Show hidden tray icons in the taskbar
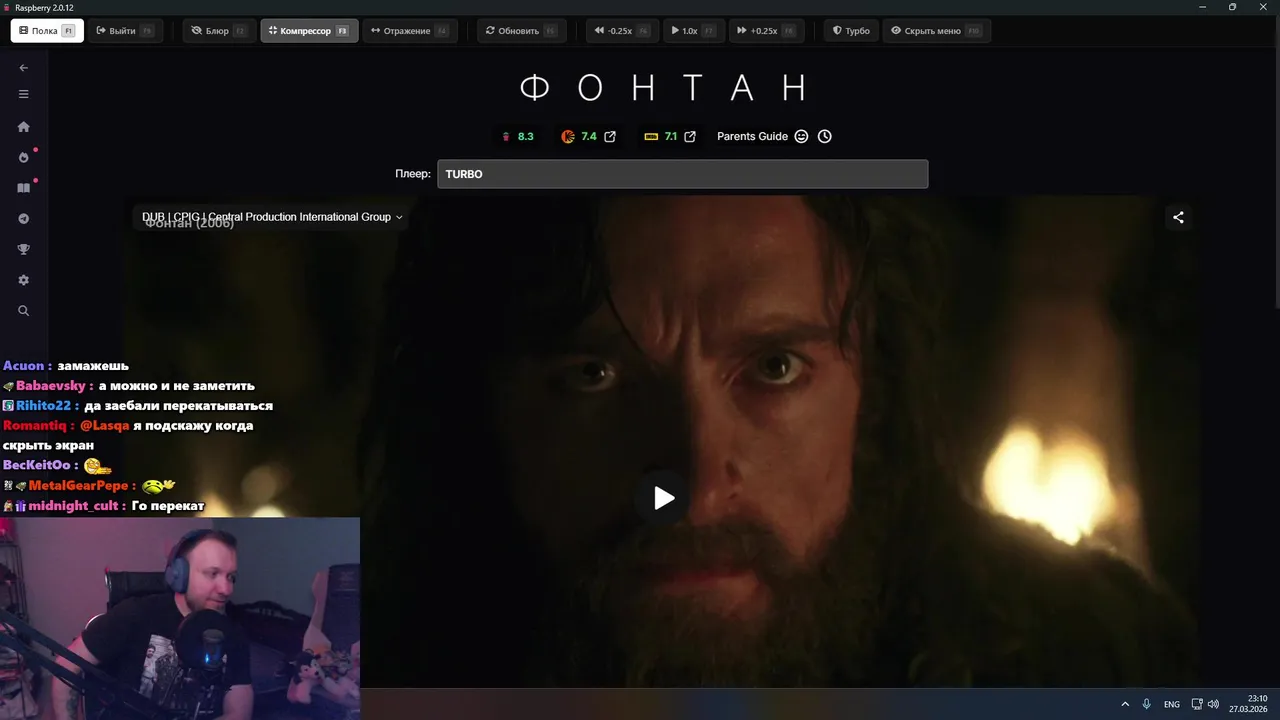Viewport: 1280px width, 720px height. (x=1125, y=704)
